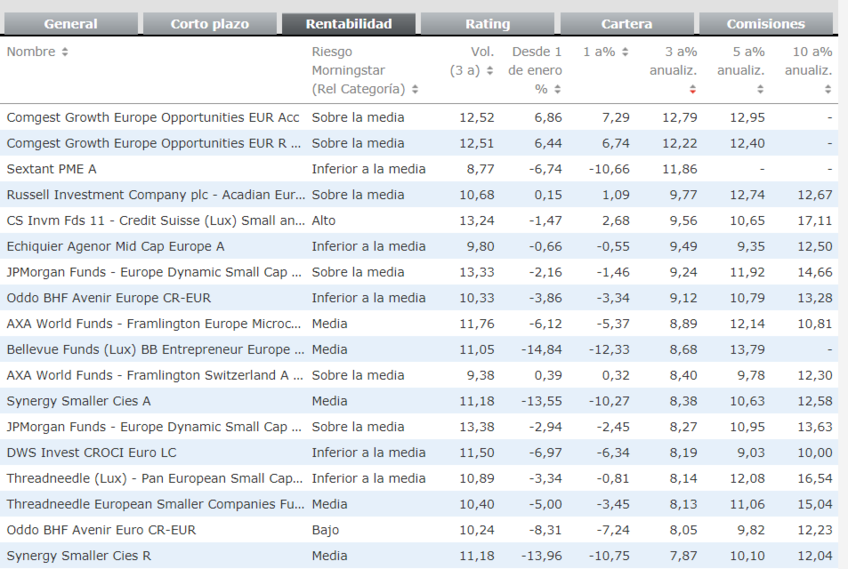Open Comgest Growth Europe Opportunities EUR Acc
848x569 pixels.
tap(153, 117)
